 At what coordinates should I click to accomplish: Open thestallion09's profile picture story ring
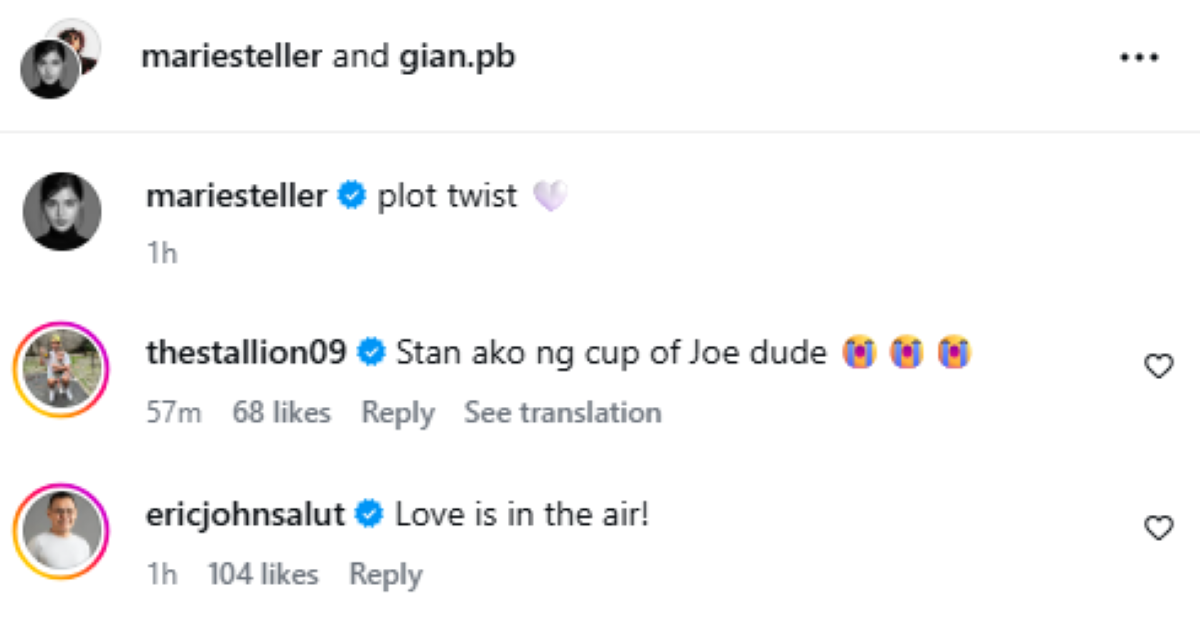click(62, 371)
